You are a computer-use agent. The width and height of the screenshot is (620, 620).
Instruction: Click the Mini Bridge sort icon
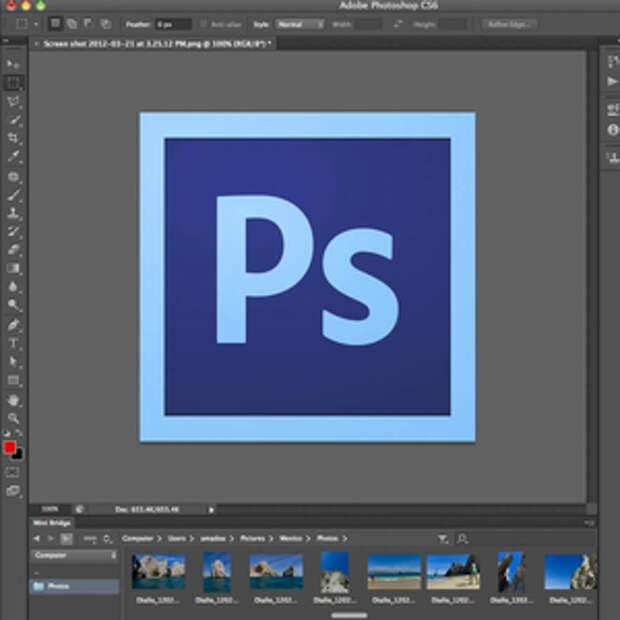click(x=108, y=539)
